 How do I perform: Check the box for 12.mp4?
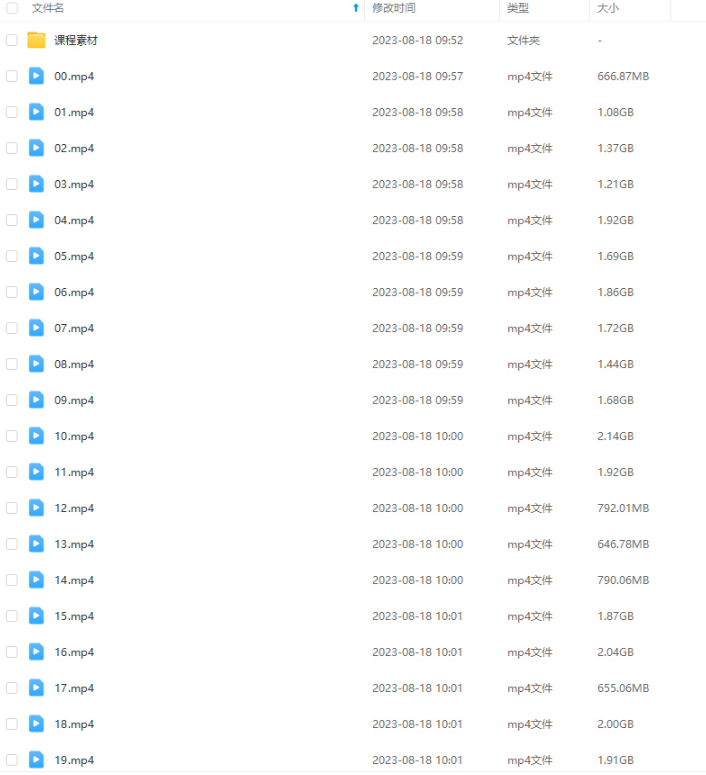tap(12, 508)
